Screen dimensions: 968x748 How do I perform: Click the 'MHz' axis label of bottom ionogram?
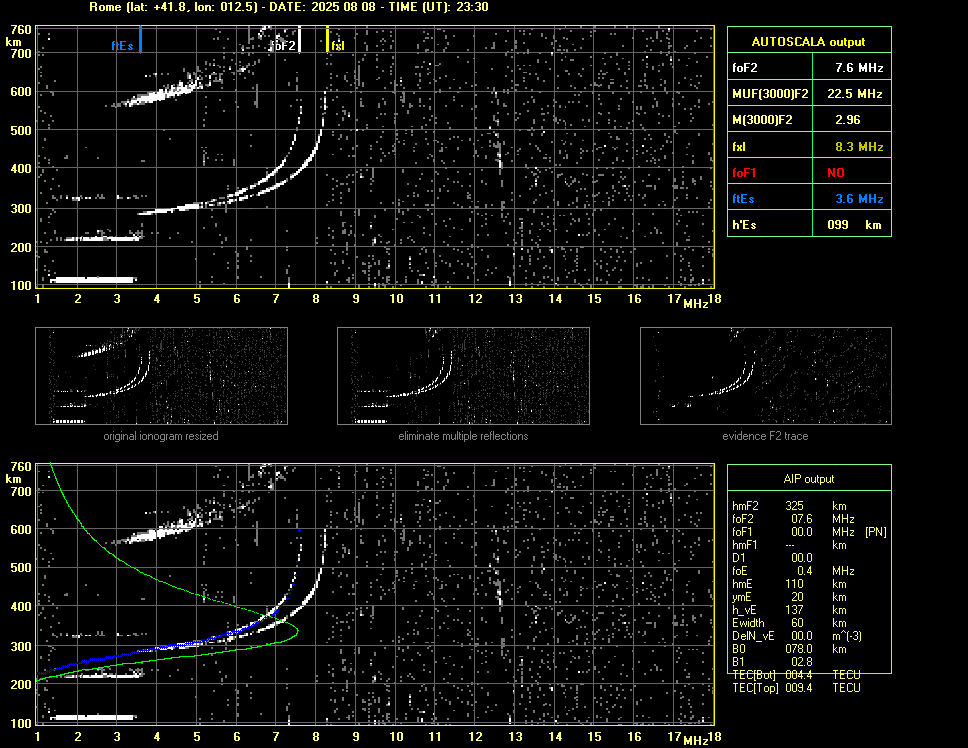(x=695, y=741)
